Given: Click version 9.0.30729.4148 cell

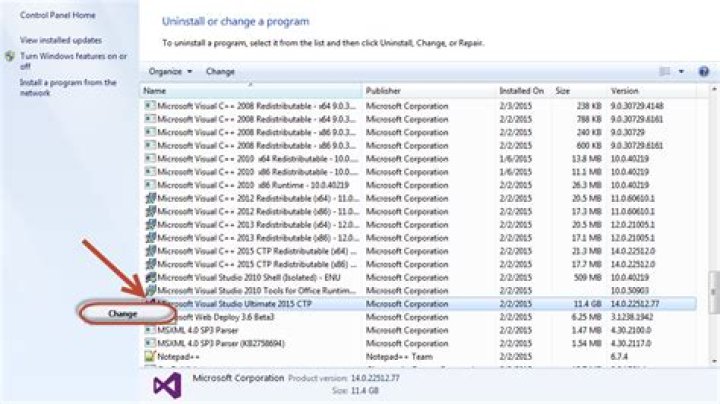Looking at the screenshot, I should (637, 106).
